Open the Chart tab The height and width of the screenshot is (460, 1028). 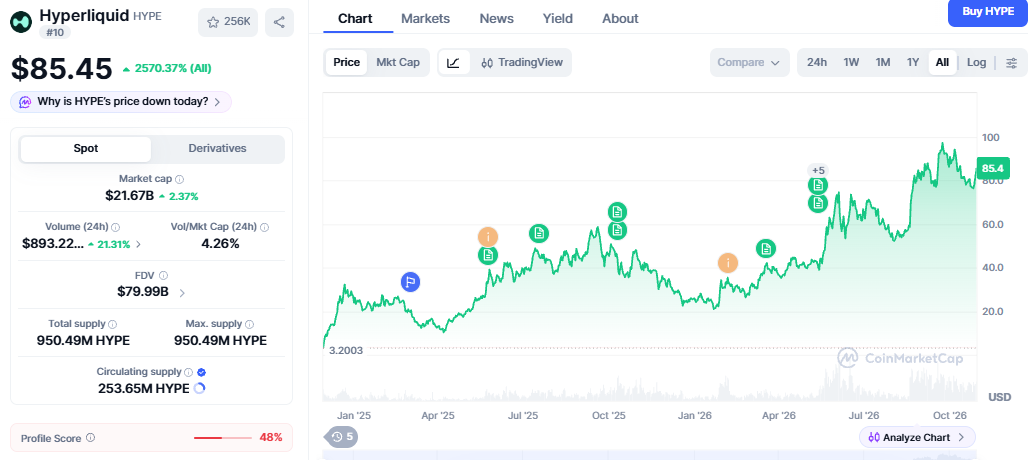click(x=355, y=18)
